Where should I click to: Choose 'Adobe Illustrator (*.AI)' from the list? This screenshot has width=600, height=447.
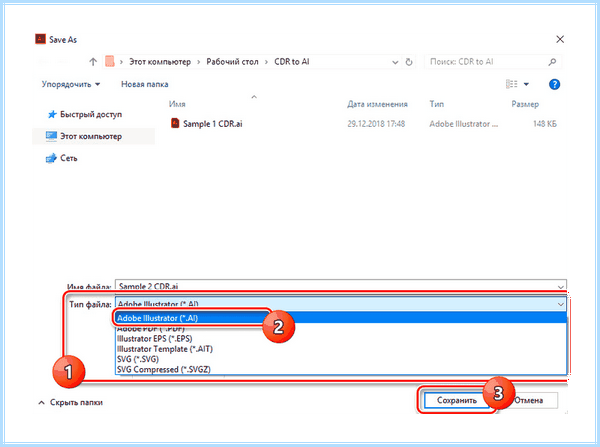pyautogui.click(x=341, y=318)
